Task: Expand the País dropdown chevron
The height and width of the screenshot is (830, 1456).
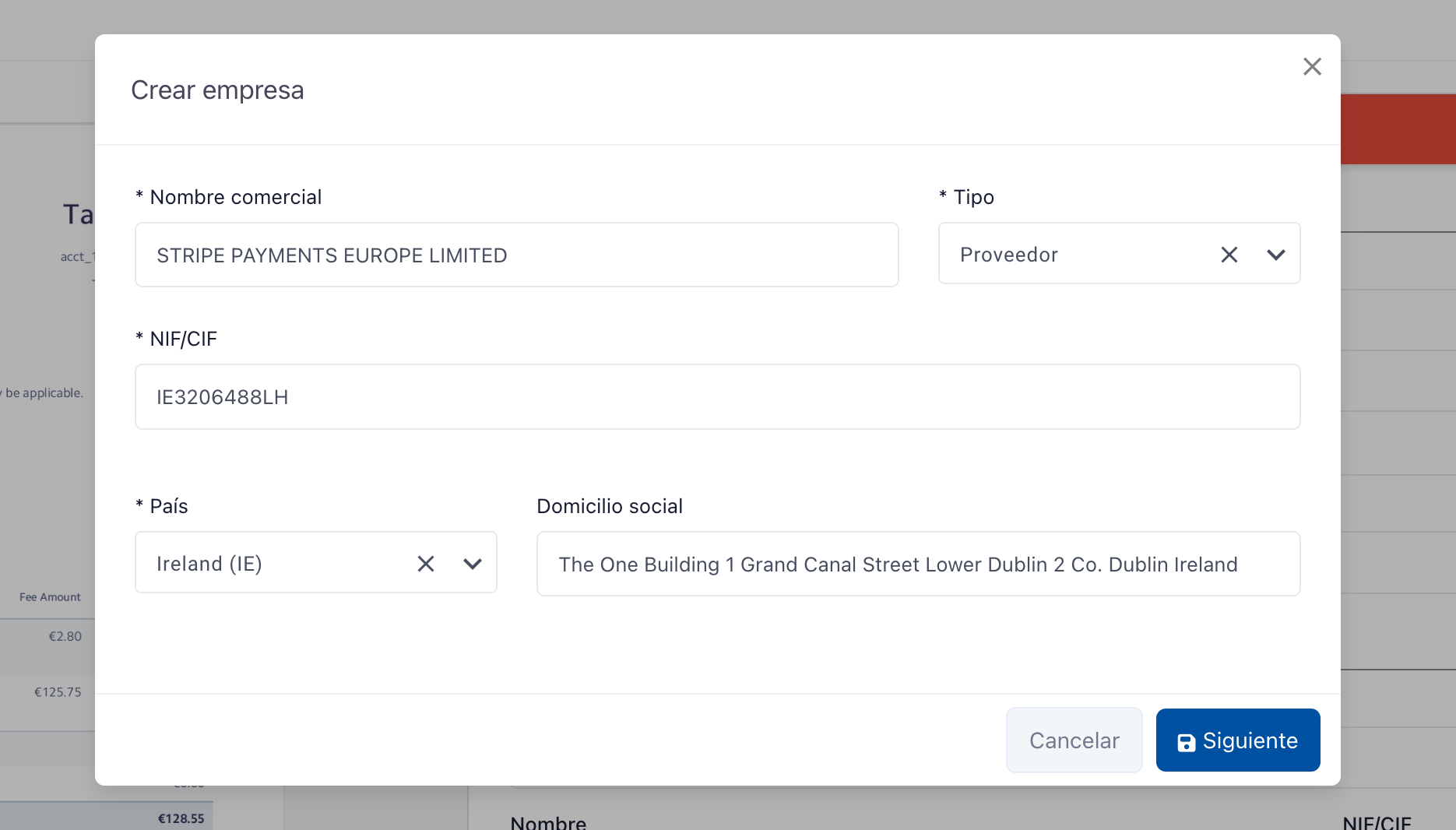Action: [472, 564]
